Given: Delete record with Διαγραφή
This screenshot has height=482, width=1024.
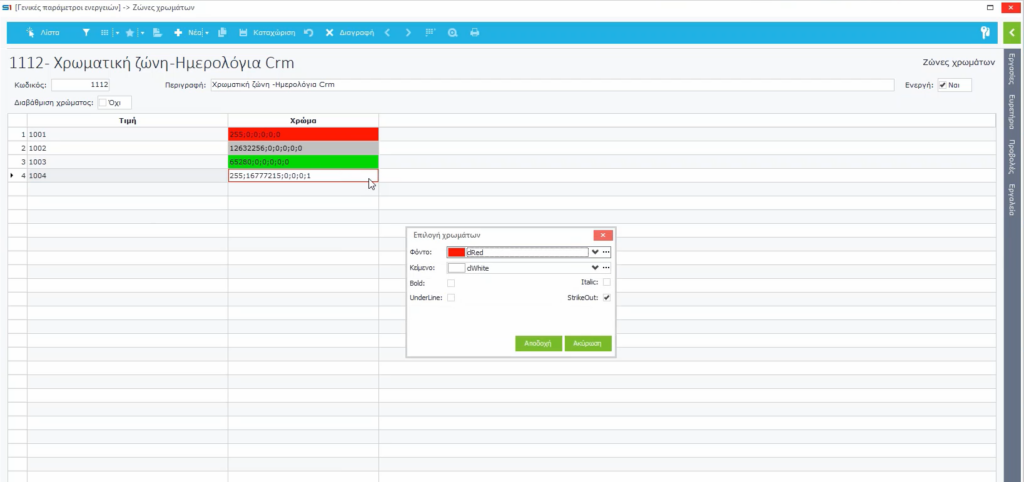Looking at the screenshot, I should point(349,32).
